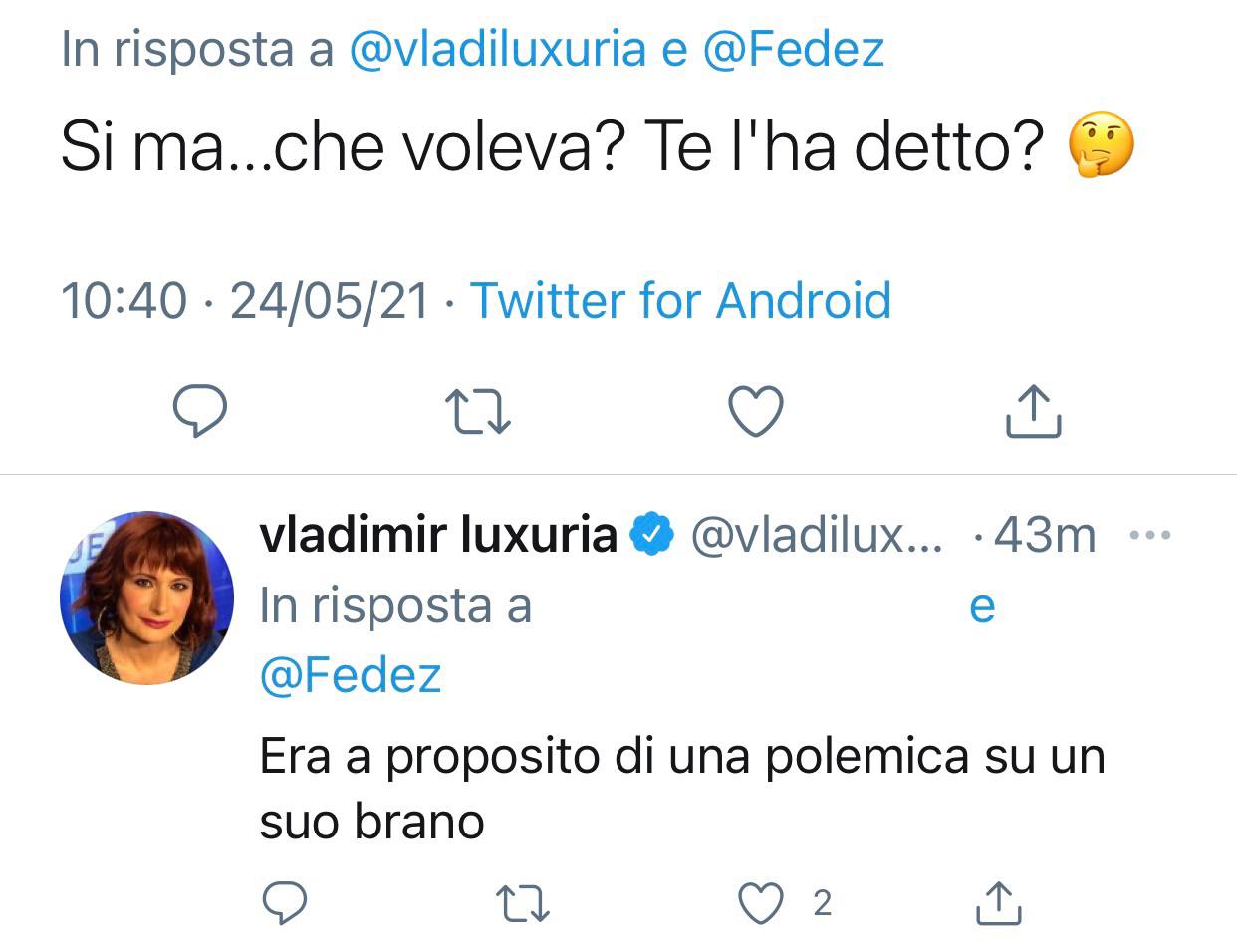Click the vladimir luxuria display name
The image size is (1237, 952).
438,536
